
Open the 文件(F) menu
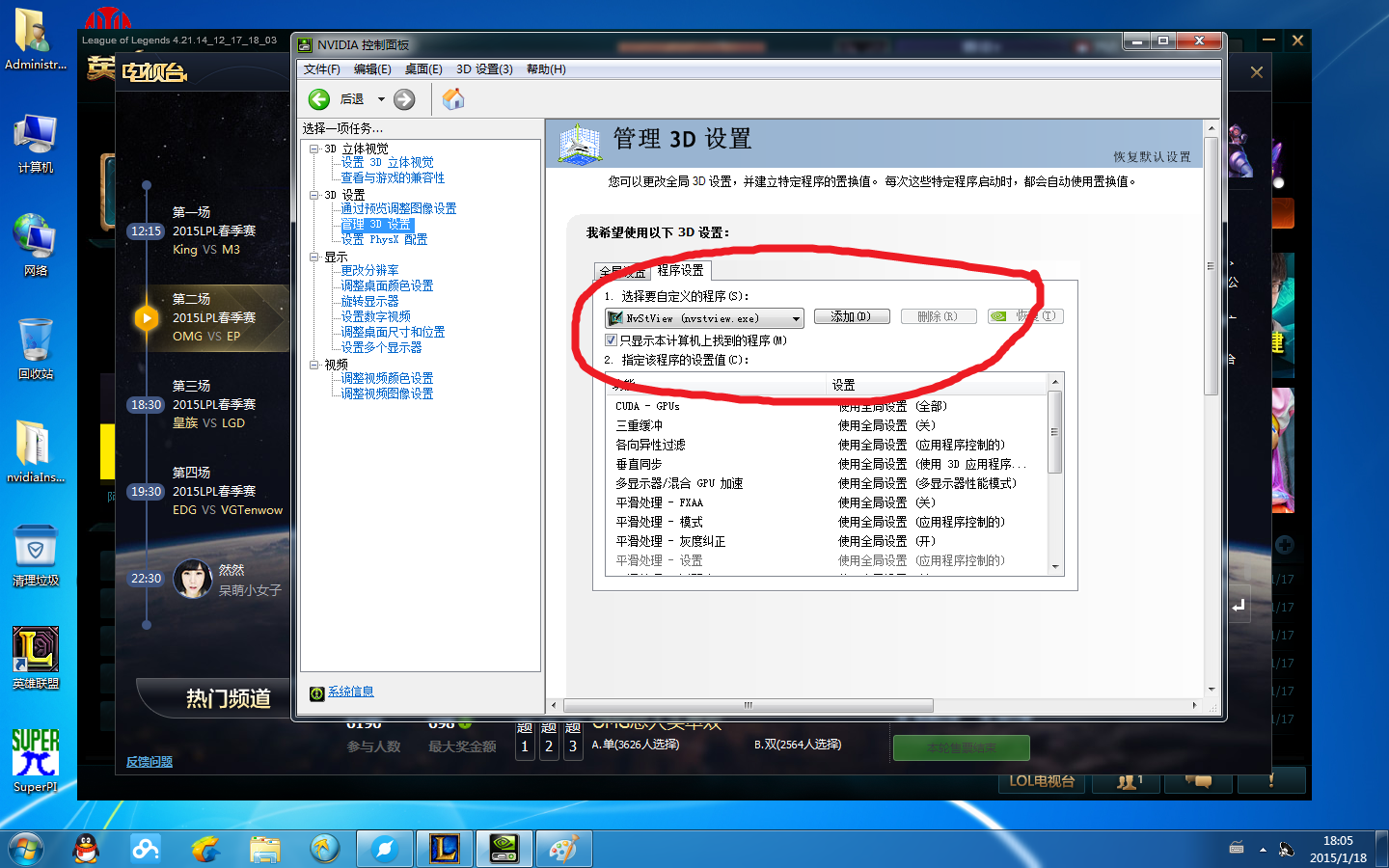(322, 69)
